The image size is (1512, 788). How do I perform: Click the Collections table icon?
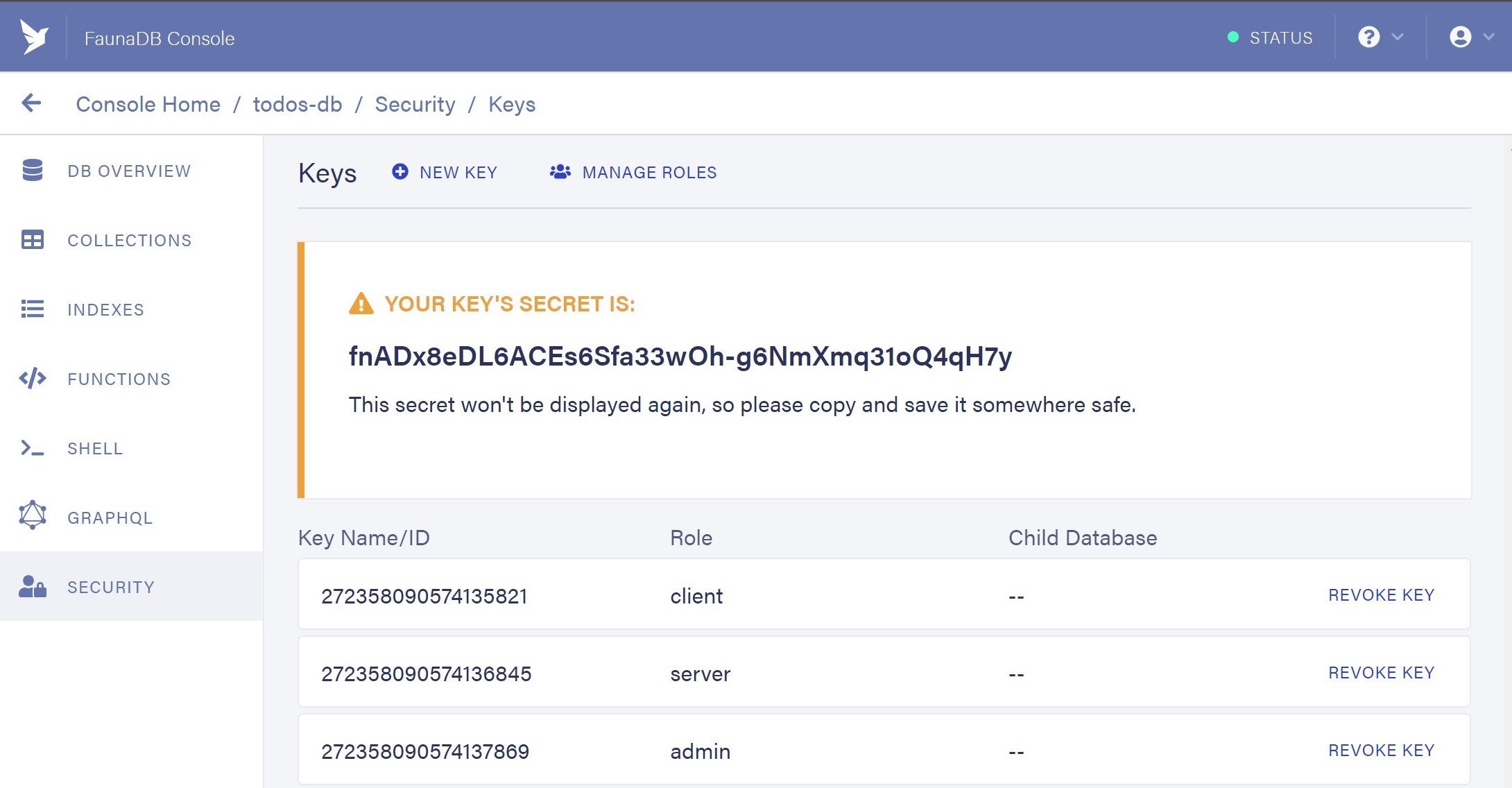tap(33, 240)
